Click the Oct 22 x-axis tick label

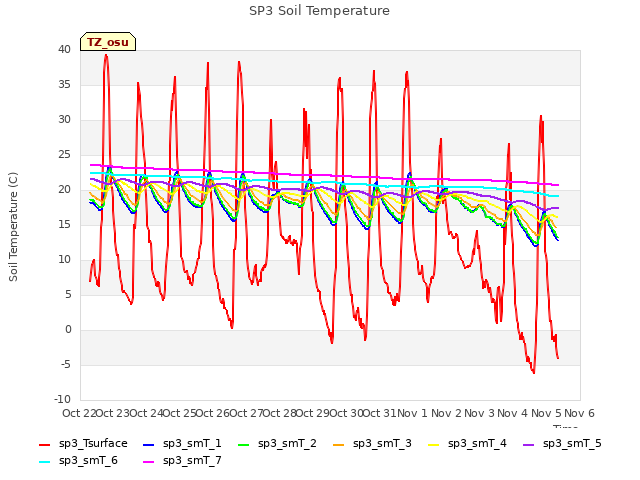79,413
